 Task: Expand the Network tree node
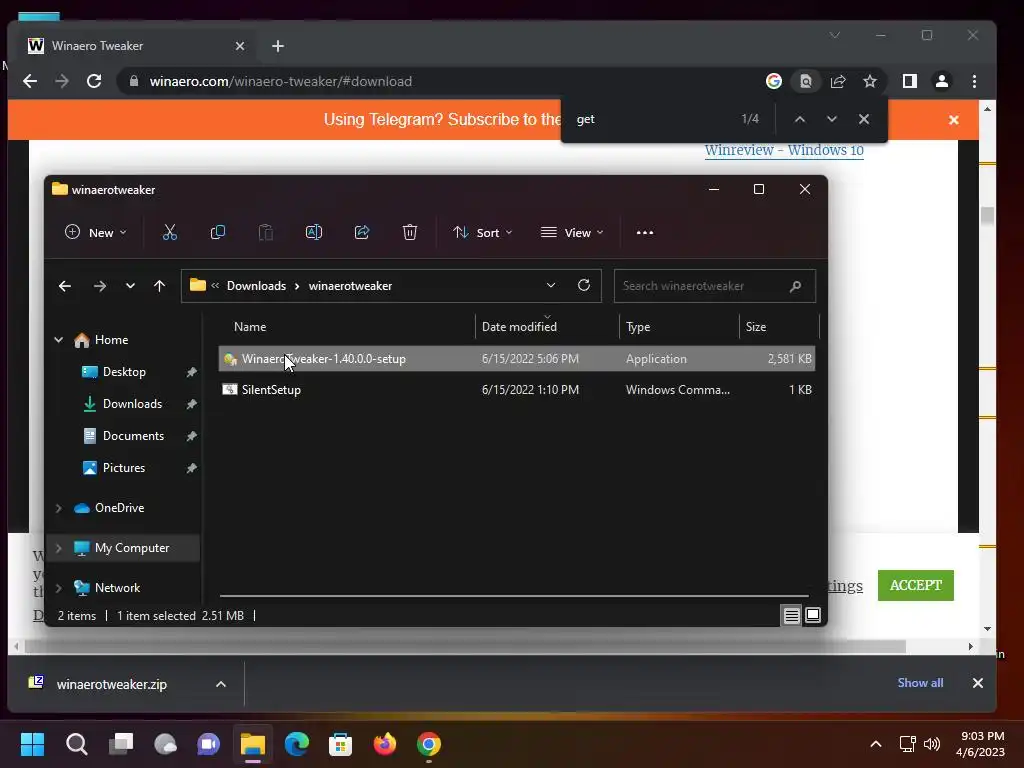pos(58,588)
